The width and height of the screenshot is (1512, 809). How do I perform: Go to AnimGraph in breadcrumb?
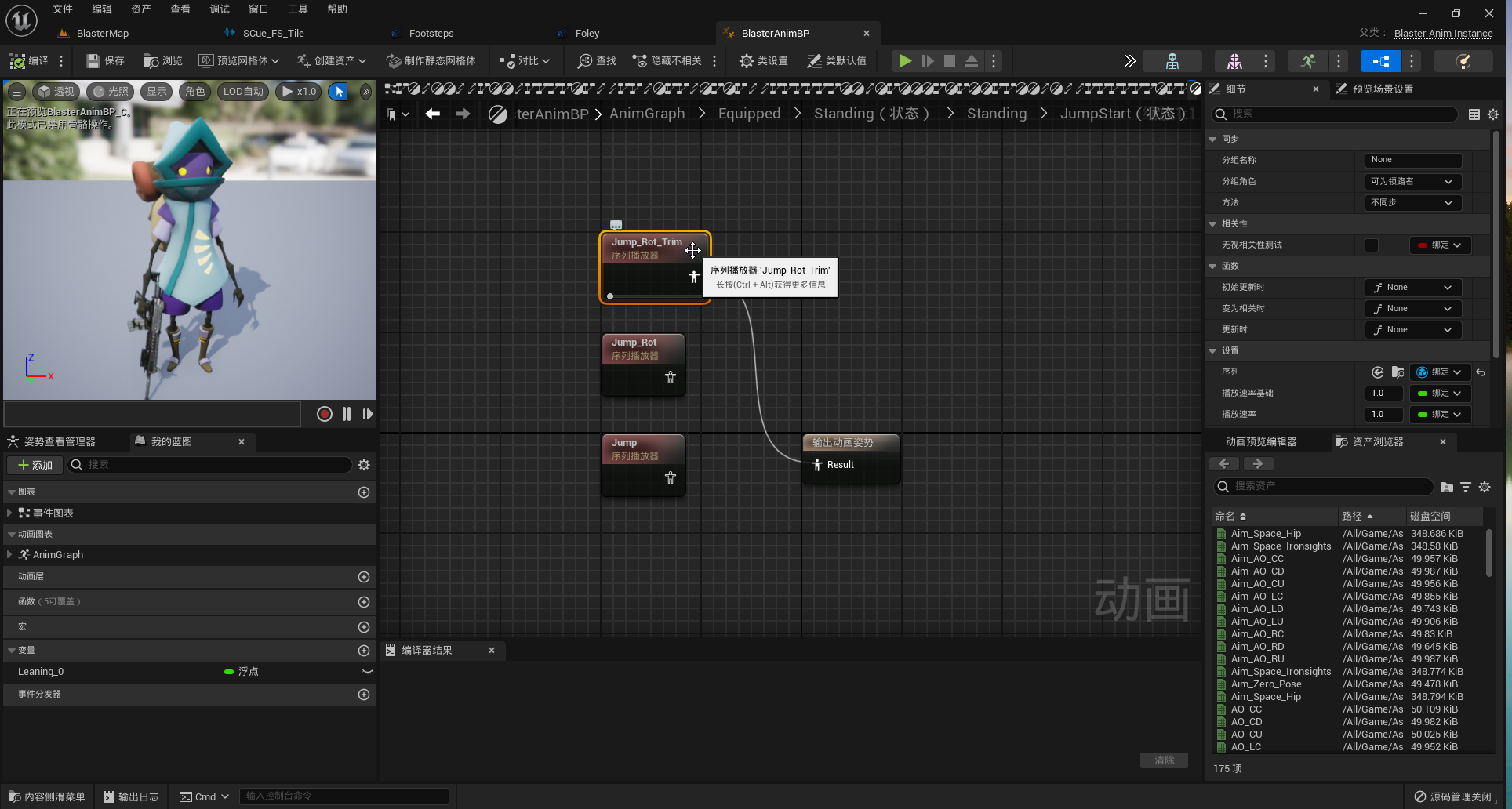pos(647,114)
